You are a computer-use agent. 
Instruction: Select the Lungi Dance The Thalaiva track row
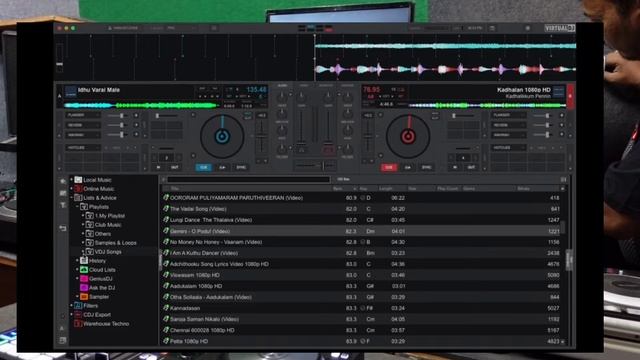[362, 220]
